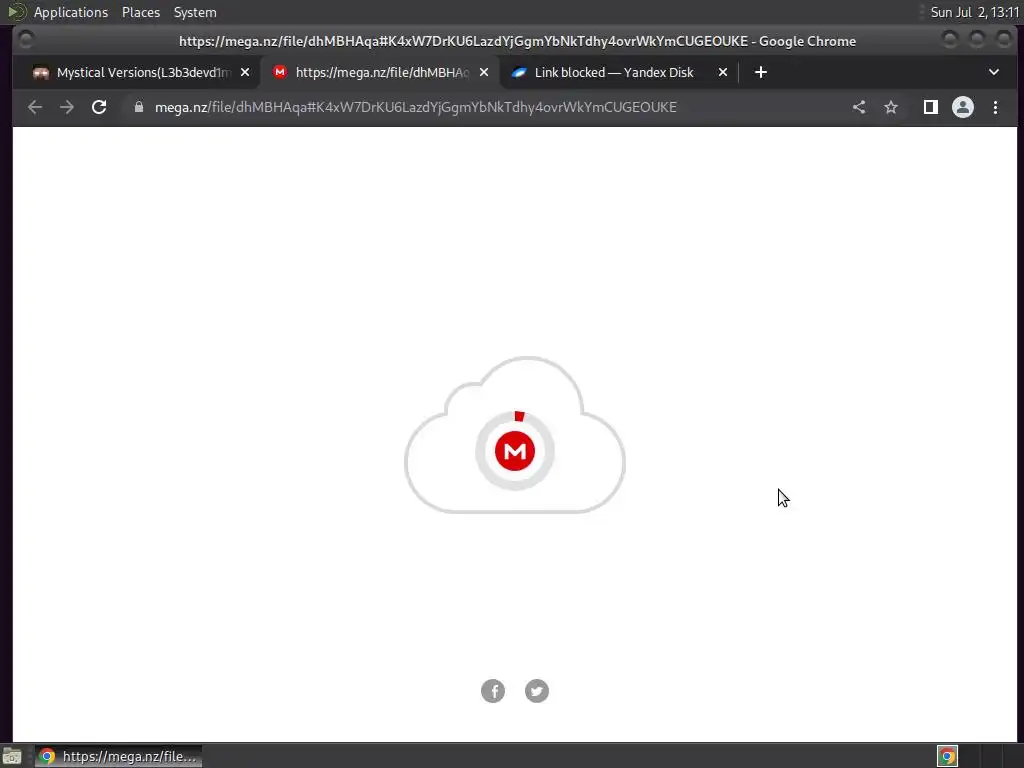Image resolution: width=1024 pixels, height=768 pixels.
Task: Close the Yandex Disk tab
Action: point(723,72)
